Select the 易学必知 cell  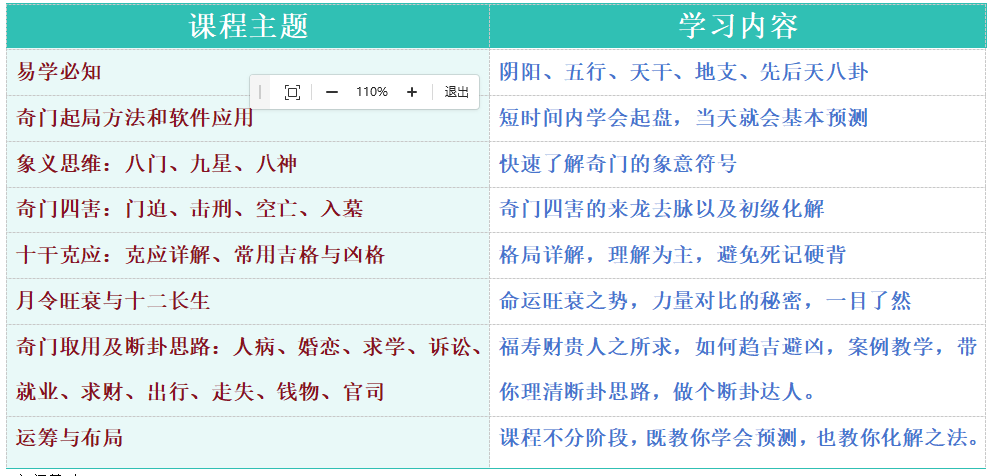[60, 72]
